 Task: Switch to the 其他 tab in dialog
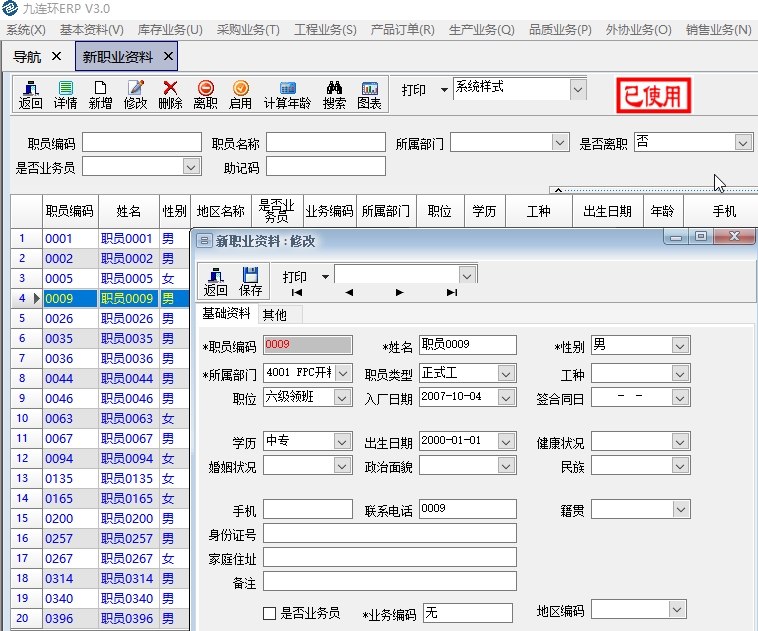tap(275, 315)
